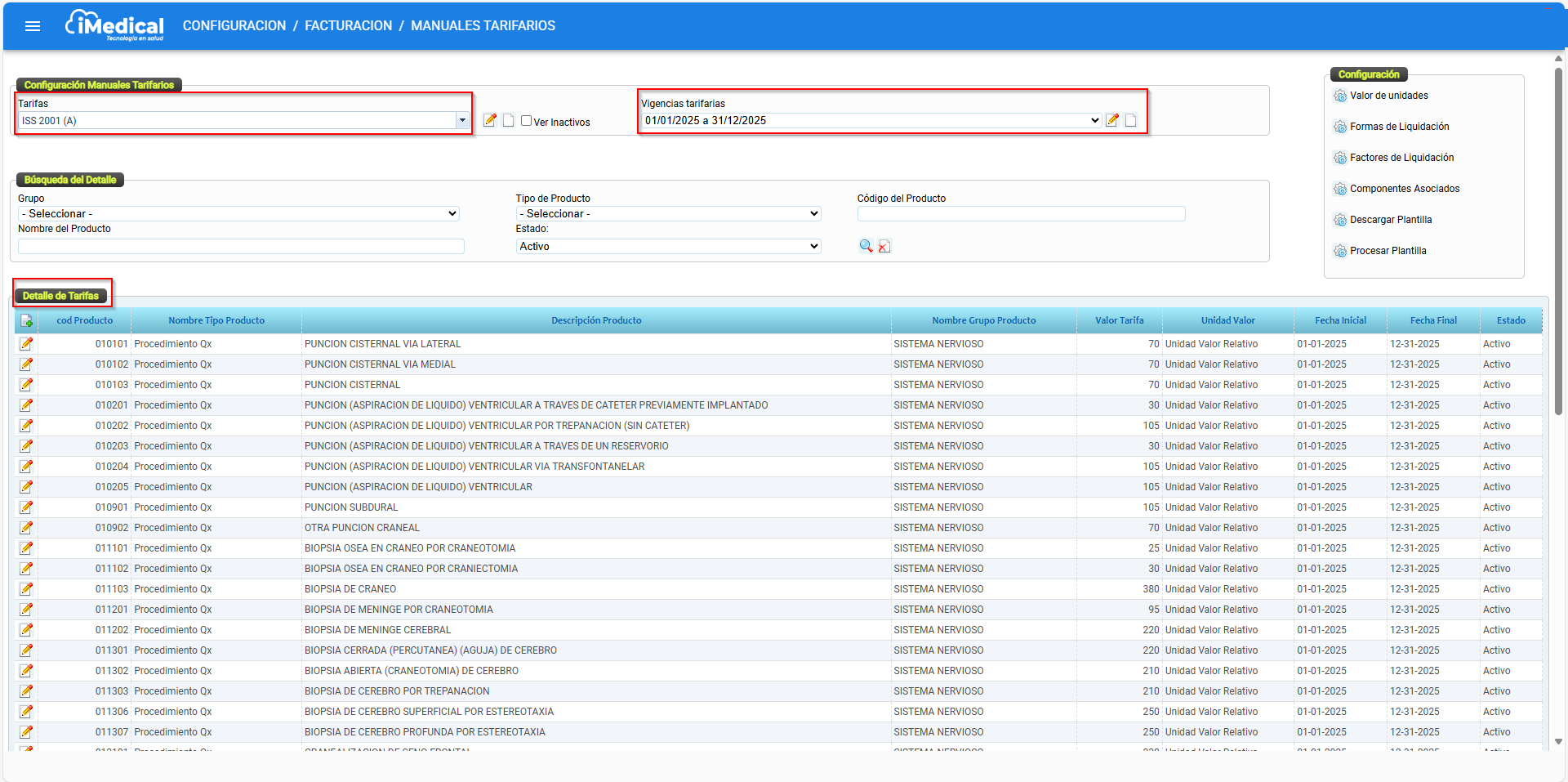Click the edit pencil icon next to Tarifas

click(x=490, y=120)
